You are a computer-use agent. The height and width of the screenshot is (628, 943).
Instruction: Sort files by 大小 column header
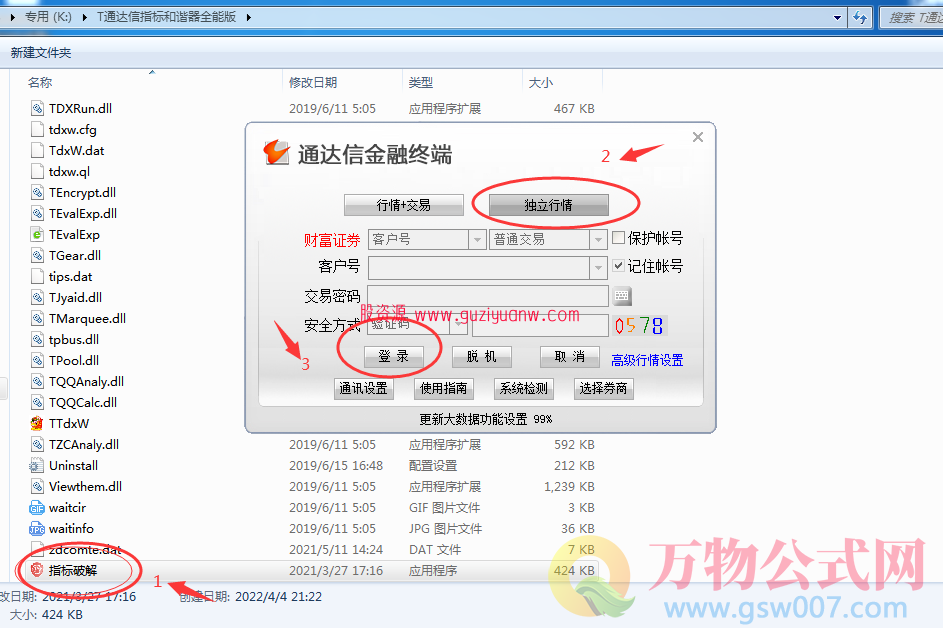click(x=541, y=82)
